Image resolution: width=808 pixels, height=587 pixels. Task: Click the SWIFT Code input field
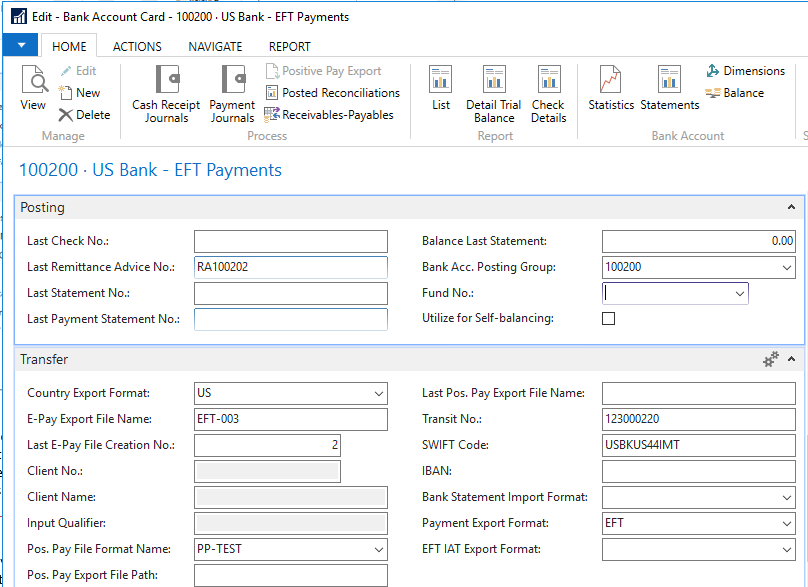(x=698, y=445)
